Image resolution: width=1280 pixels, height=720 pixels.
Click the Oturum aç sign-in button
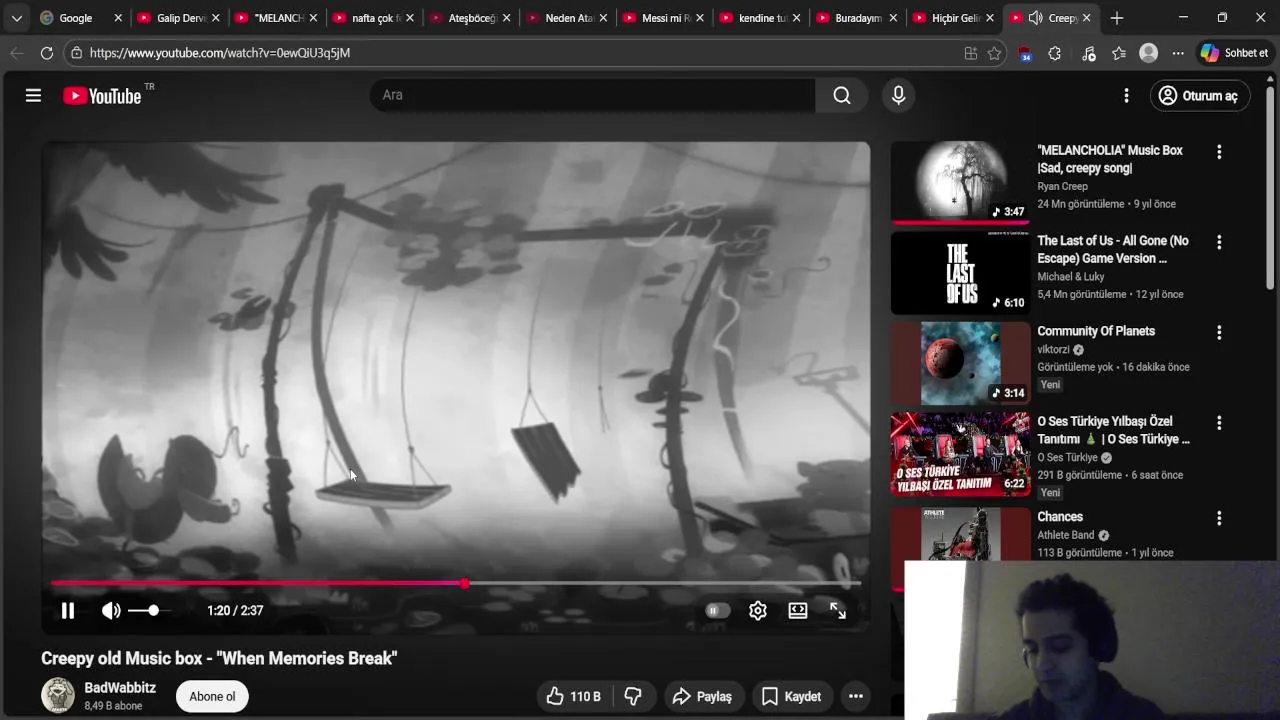point(1199,95)
